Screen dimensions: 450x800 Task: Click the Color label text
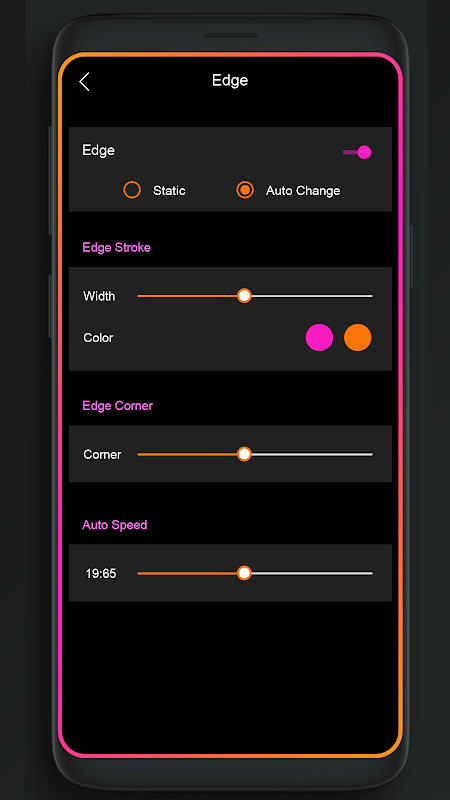[98, 338]
